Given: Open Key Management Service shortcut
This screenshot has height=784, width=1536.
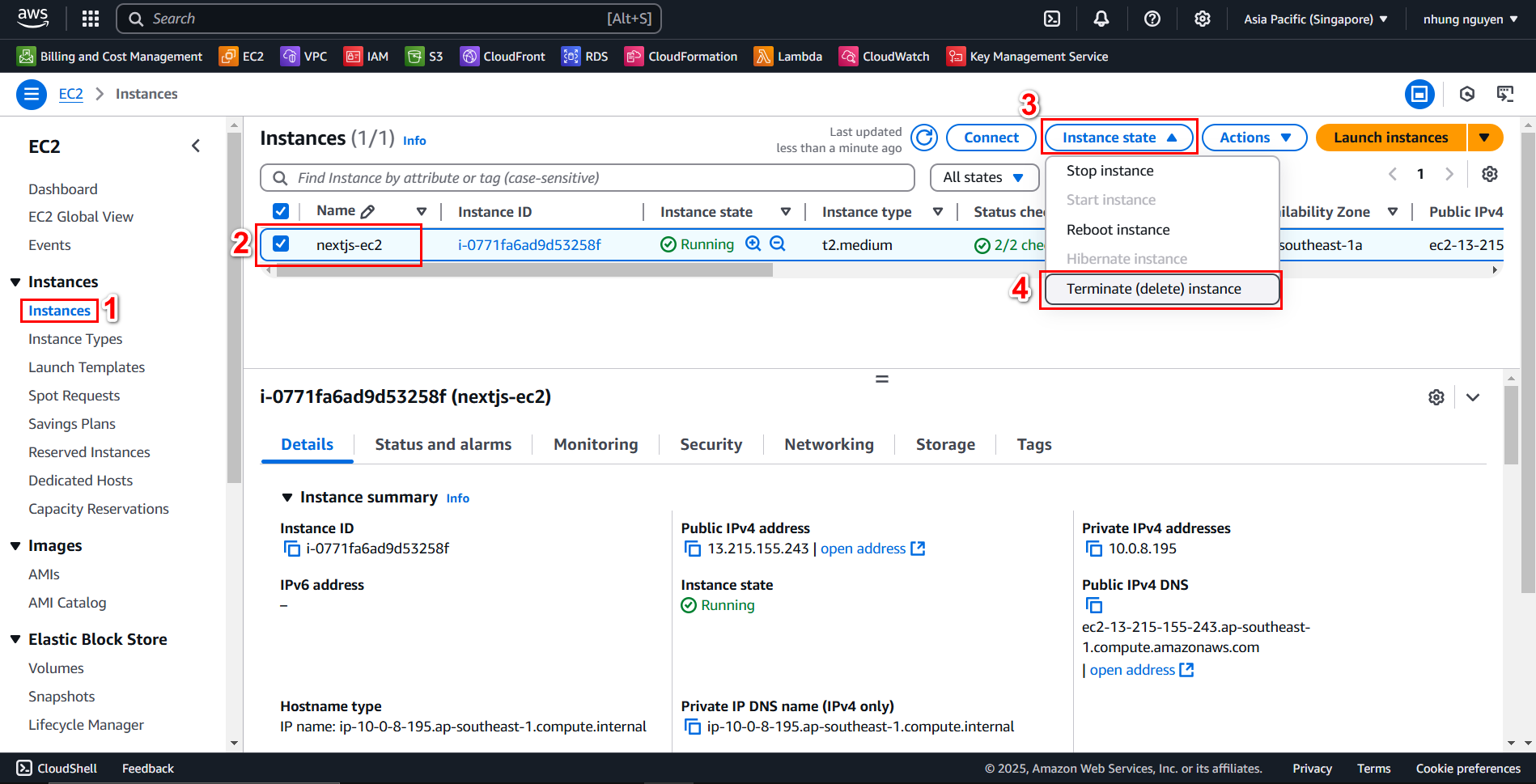Looking at the screenshot, I should point(1027,57).
